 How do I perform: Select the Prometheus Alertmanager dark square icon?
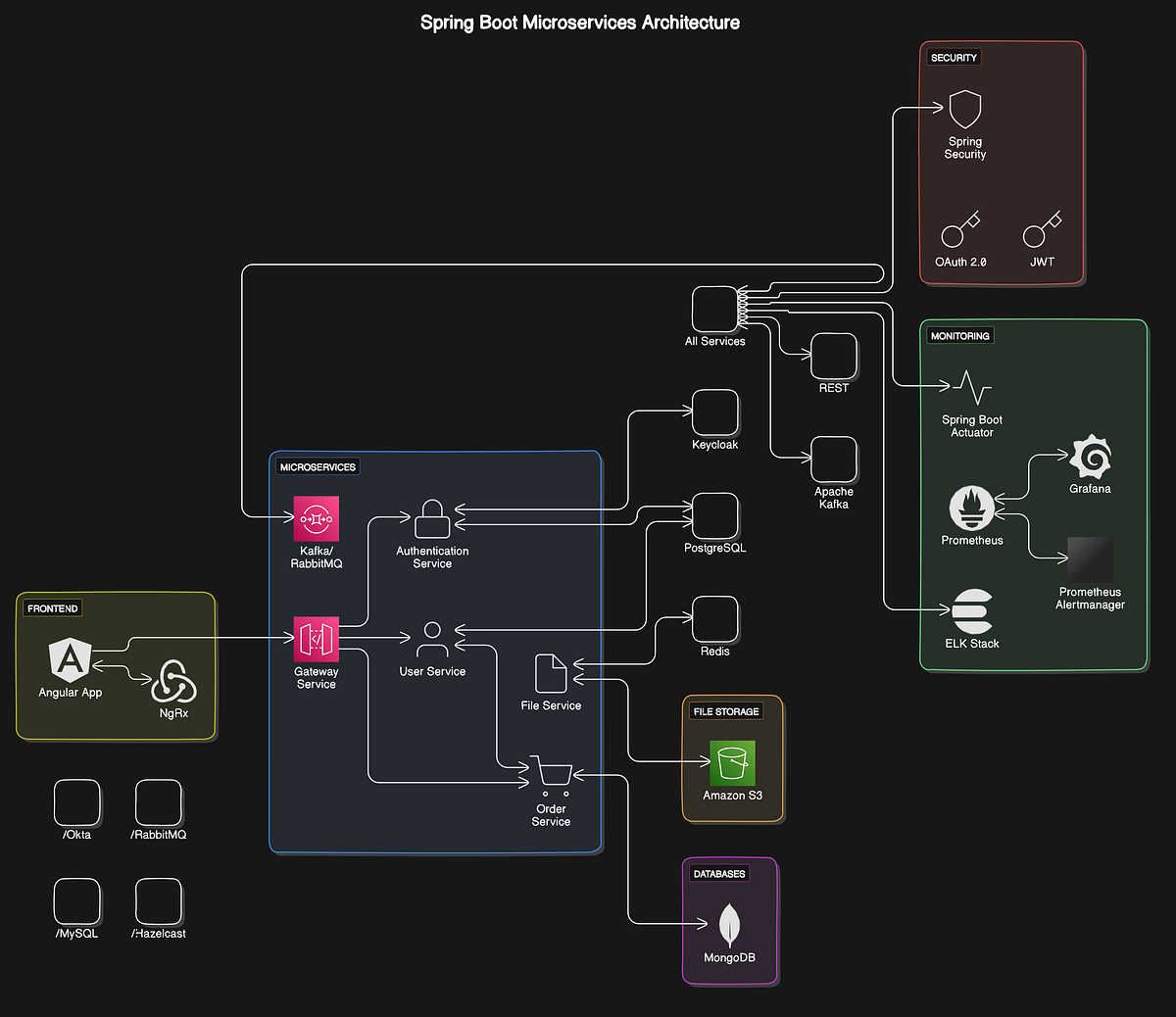click(x=1090, y=560)
